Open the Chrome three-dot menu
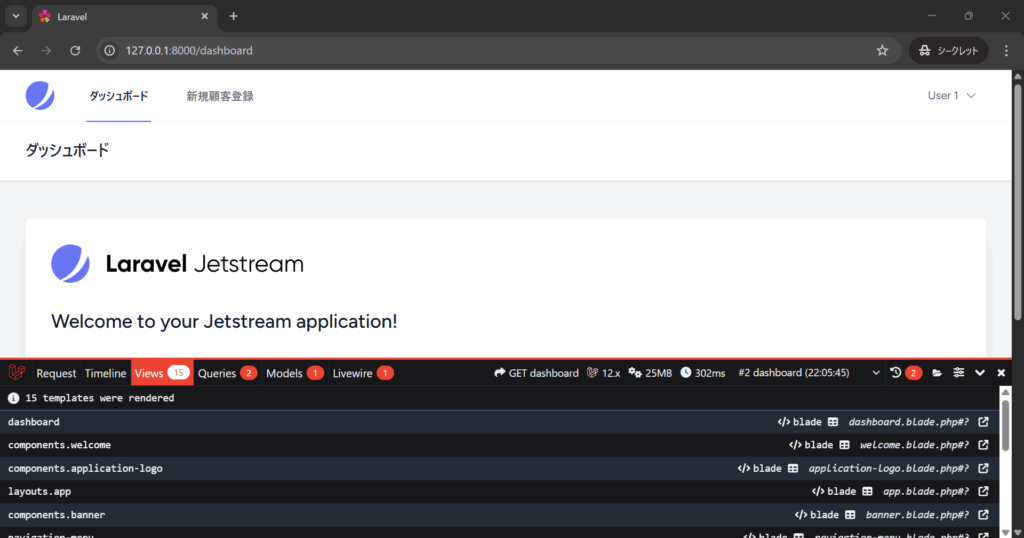This screenshot has width=1024, height=538. [1006, 50]
